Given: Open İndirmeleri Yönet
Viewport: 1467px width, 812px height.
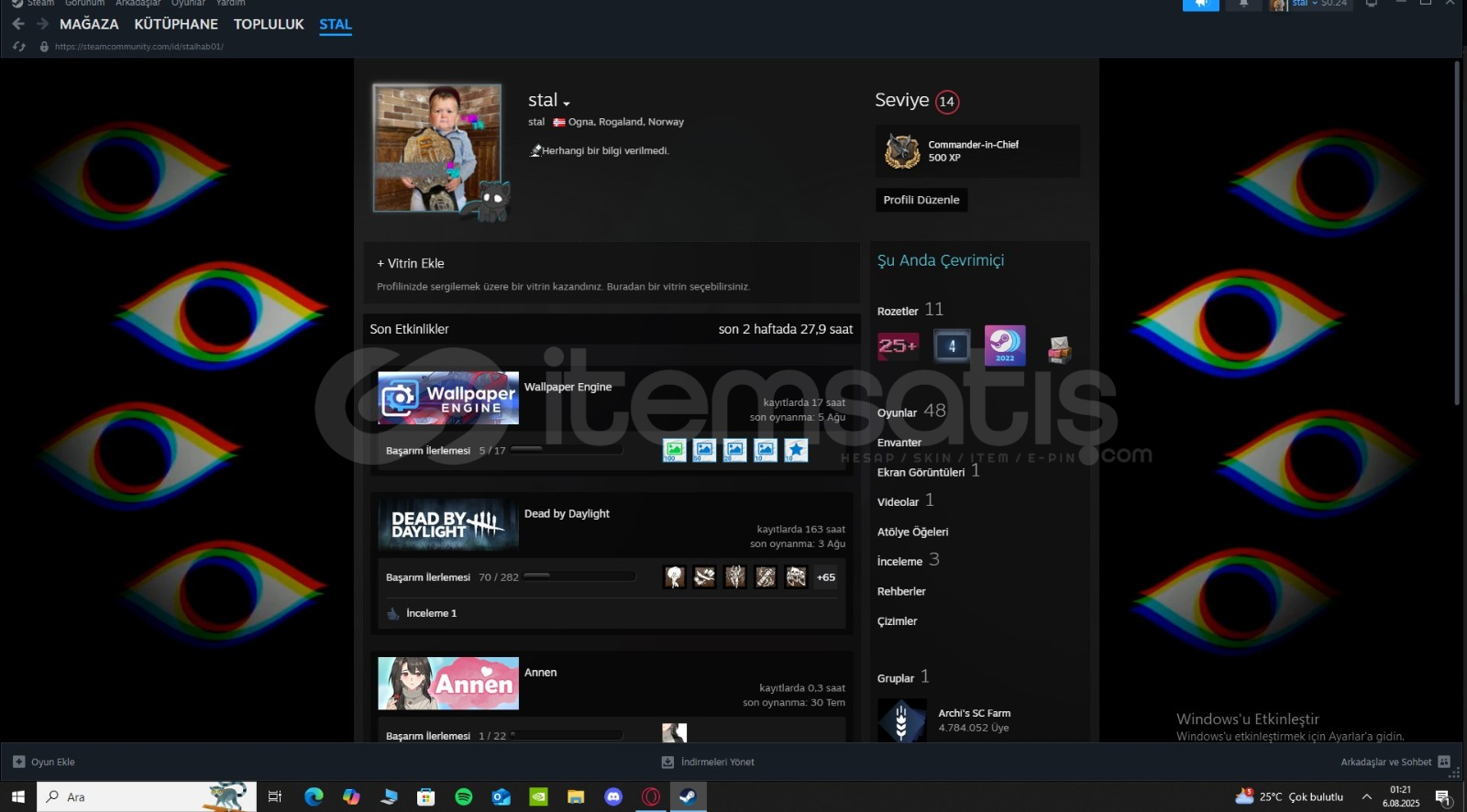Looking at the screenshot, I should click(x=708, y=762).
